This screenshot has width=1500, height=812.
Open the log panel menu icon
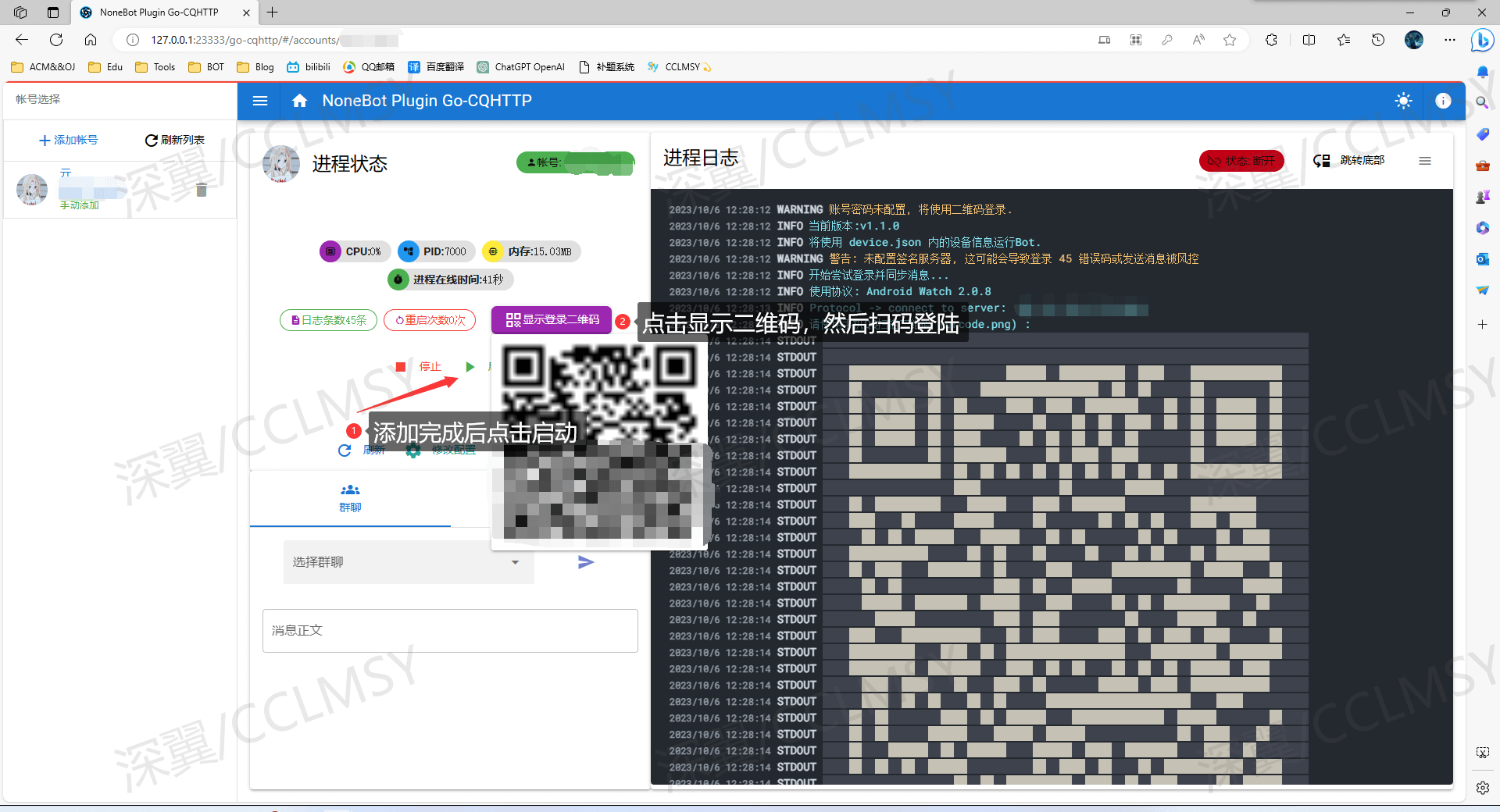click(1425, 161)
